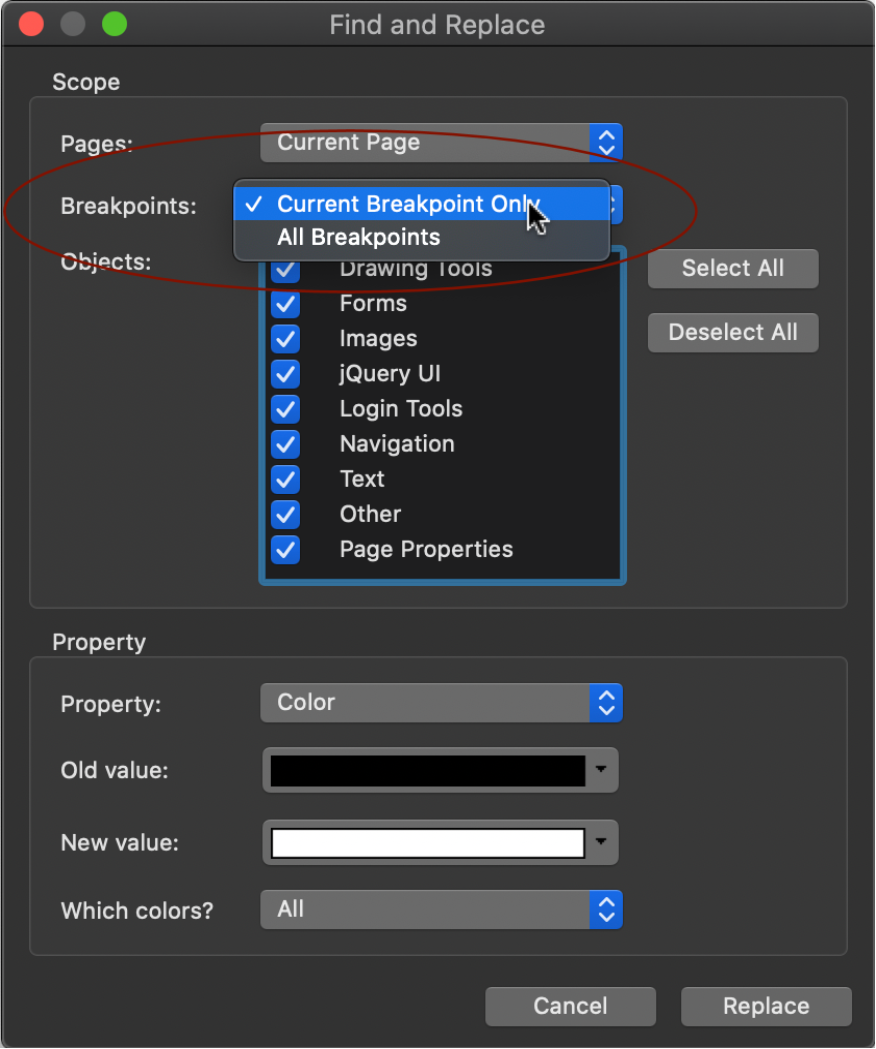
Task: Expand the New value color arrow
Action: tap(601, 842)
